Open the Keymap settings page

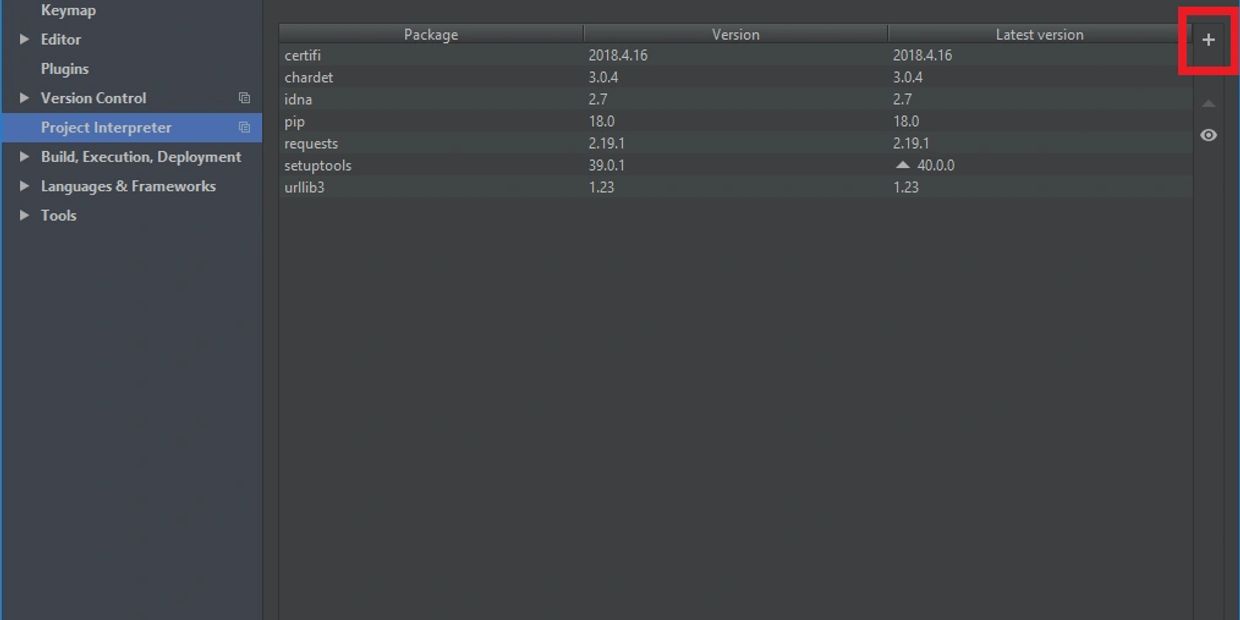(x=68, y=11)
